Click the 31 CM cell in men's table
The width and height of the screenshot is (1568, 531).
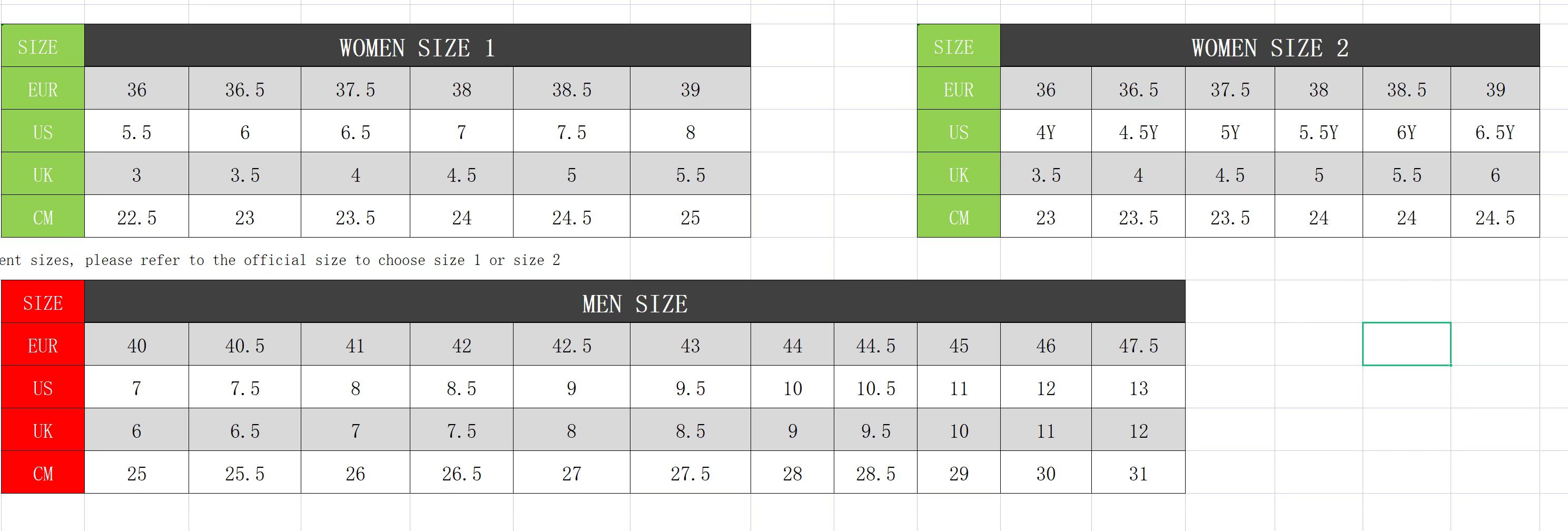pos(1138,473)
